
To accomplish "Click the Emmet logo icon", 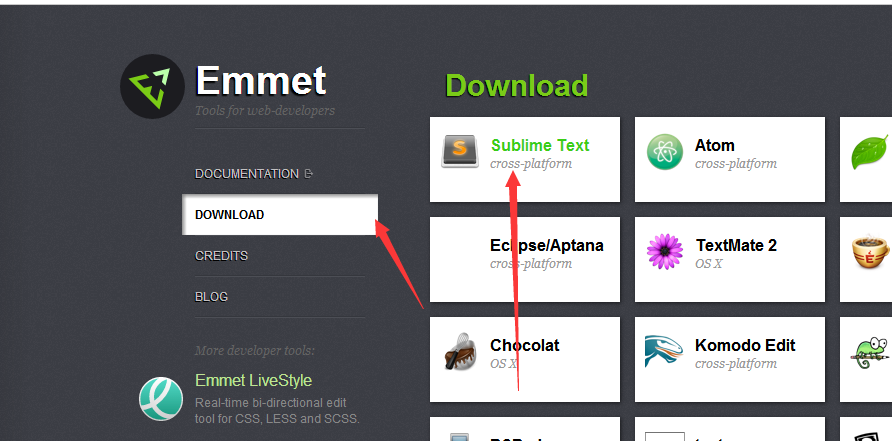I will 152,86.
